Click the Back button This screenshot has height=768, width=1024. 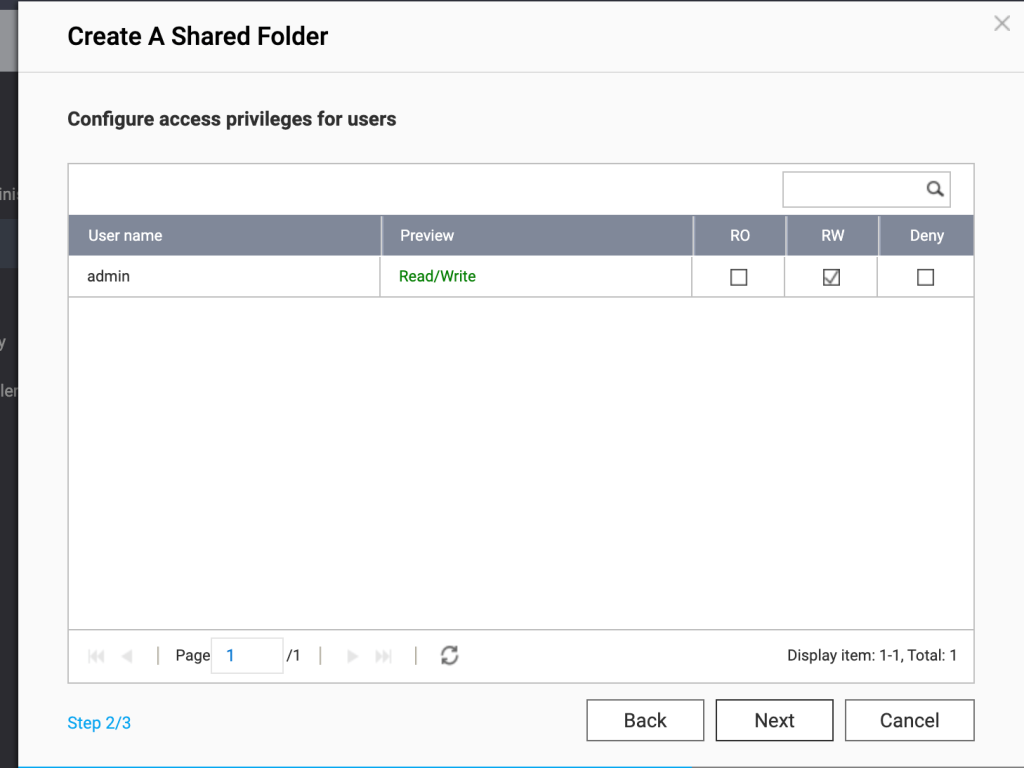644,720
